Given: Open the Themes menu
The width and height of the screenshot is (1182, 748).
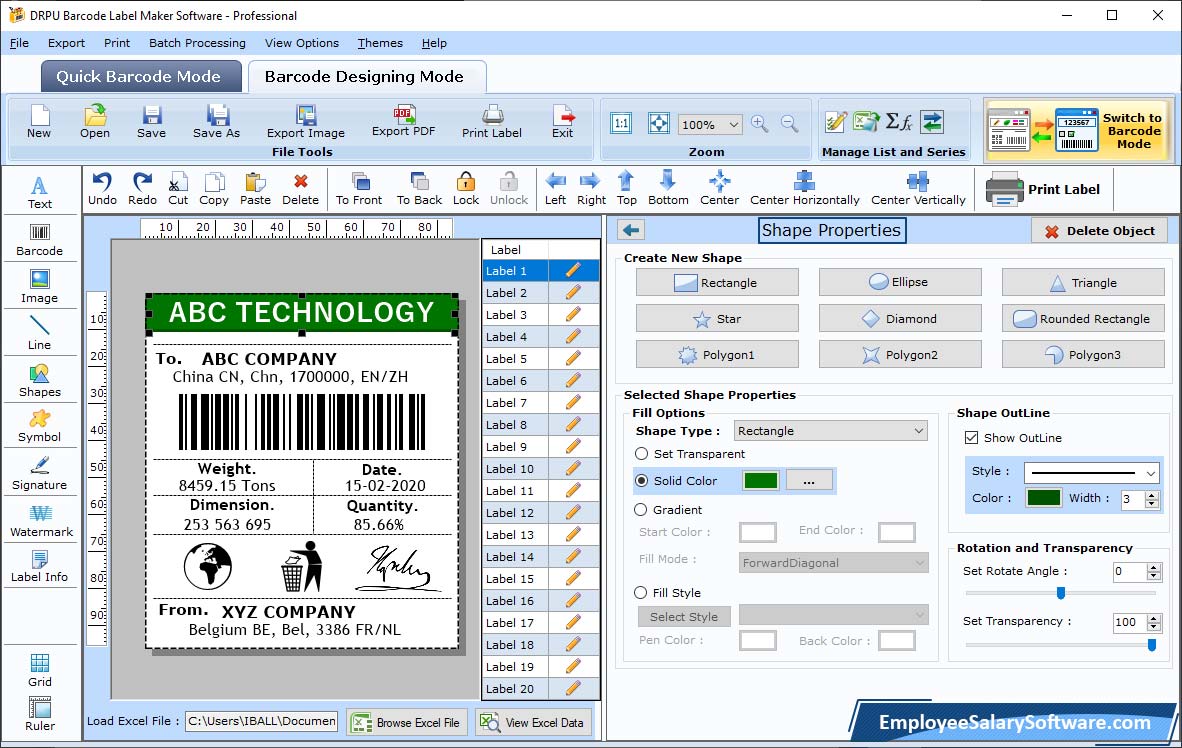Looking at the screenshot, I should [380, 43].
